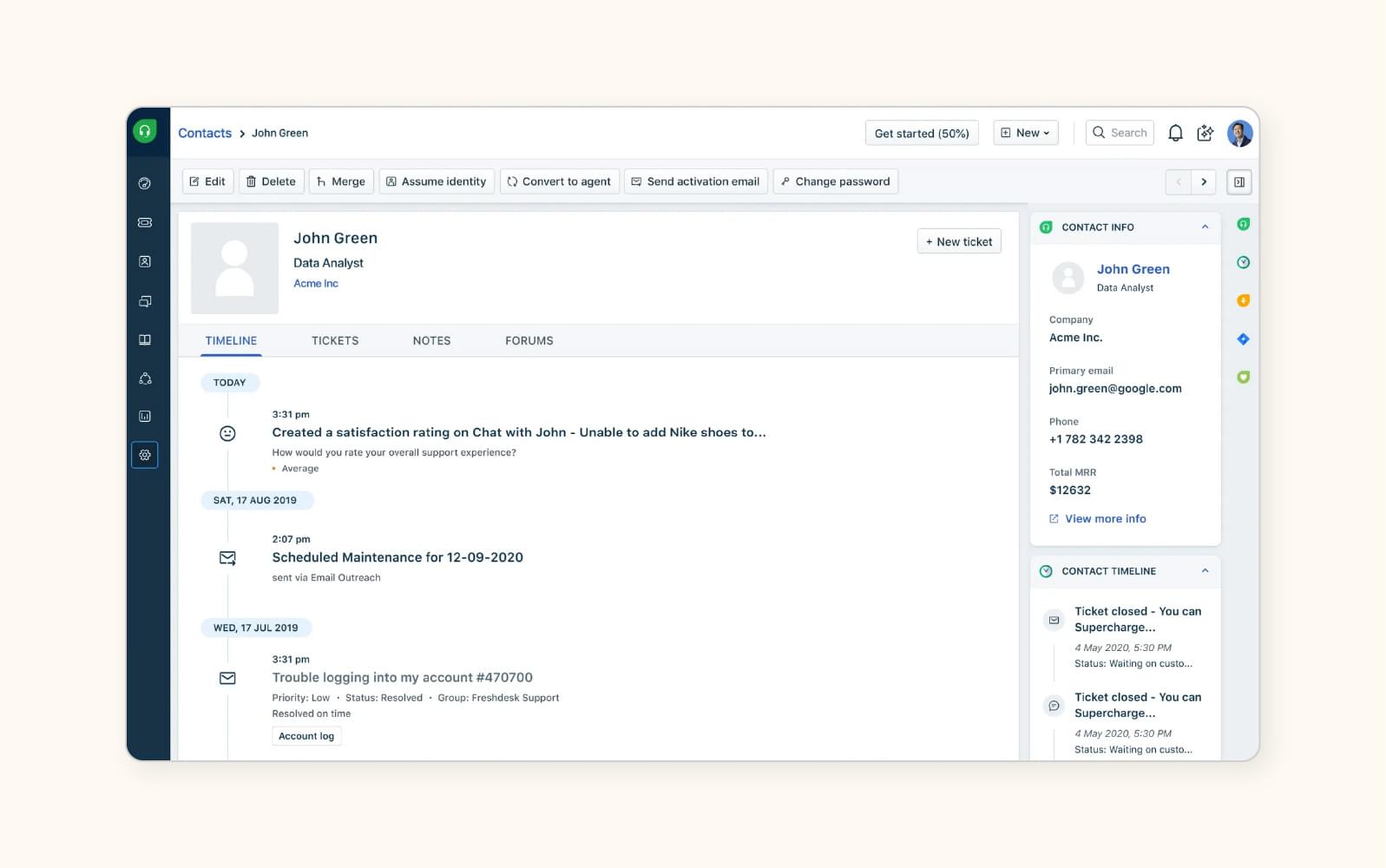This screenshot has height=868, width=1386.
Task: Open the dashboard gauge icon in sidebar
Action: click(145, 183)
